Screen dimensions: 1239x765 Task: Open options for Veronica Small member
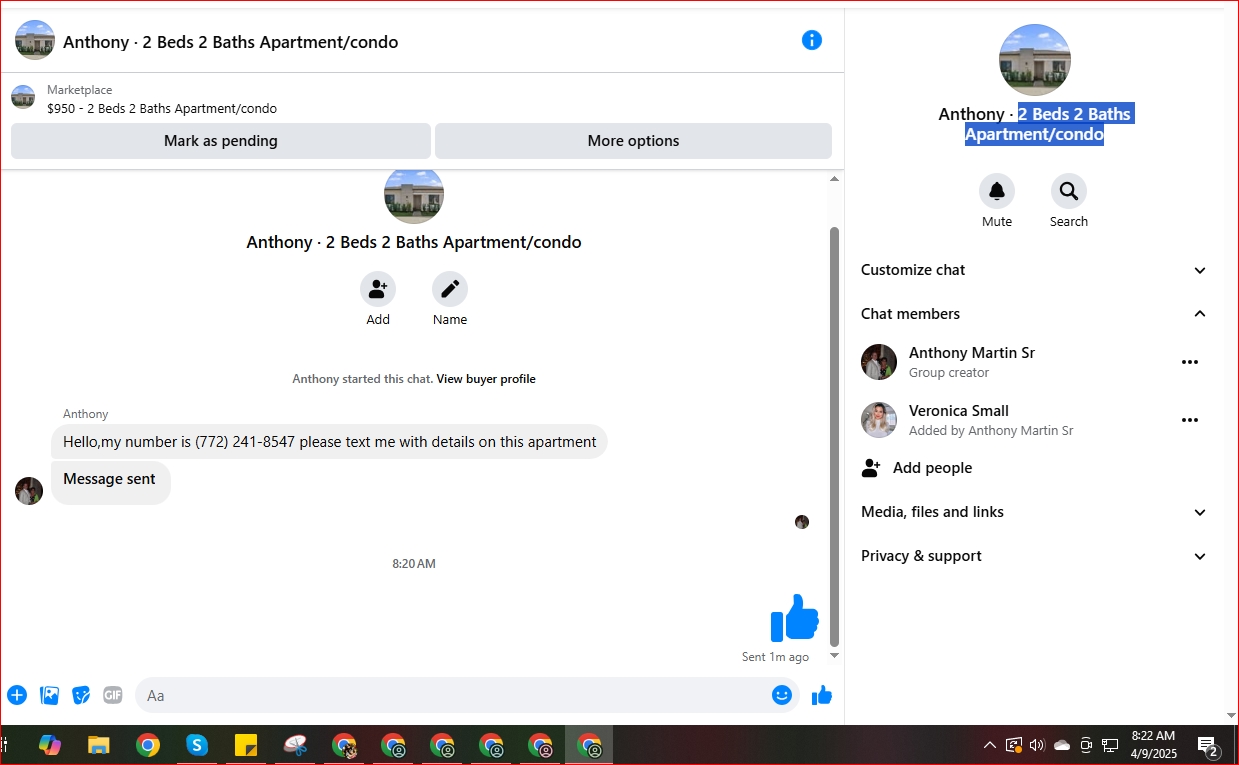tap(1190, 420)
